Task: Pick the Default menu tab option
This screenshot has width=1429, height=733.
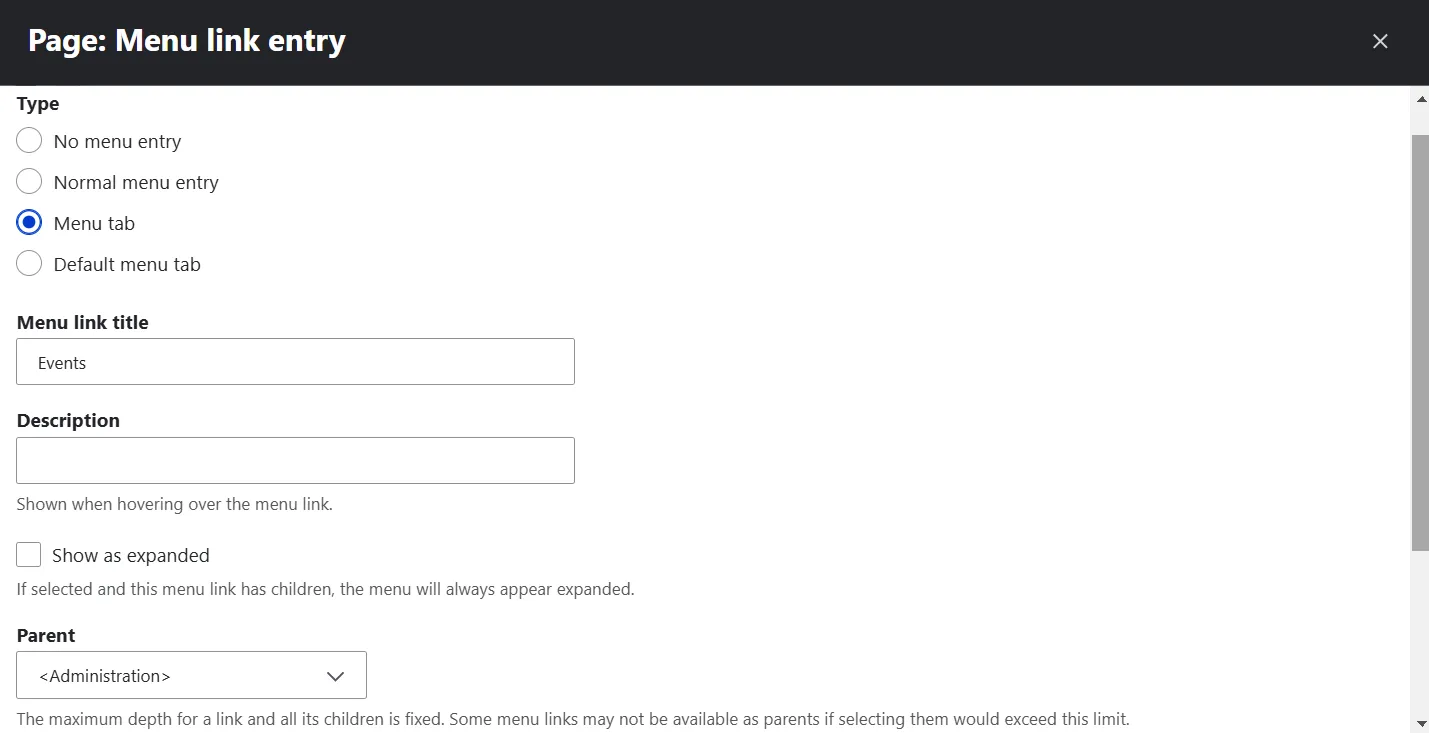Action: 29,264
